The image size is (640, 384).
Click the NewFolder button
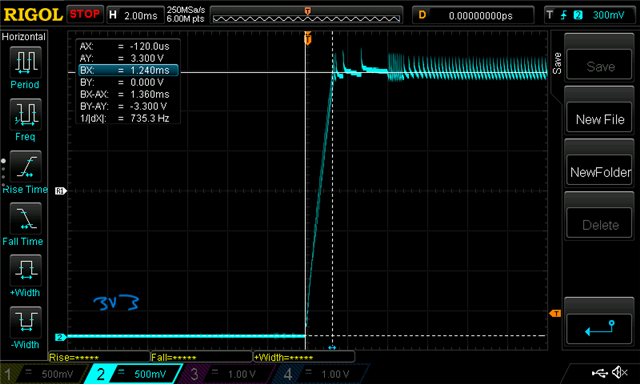click(599, 172)
